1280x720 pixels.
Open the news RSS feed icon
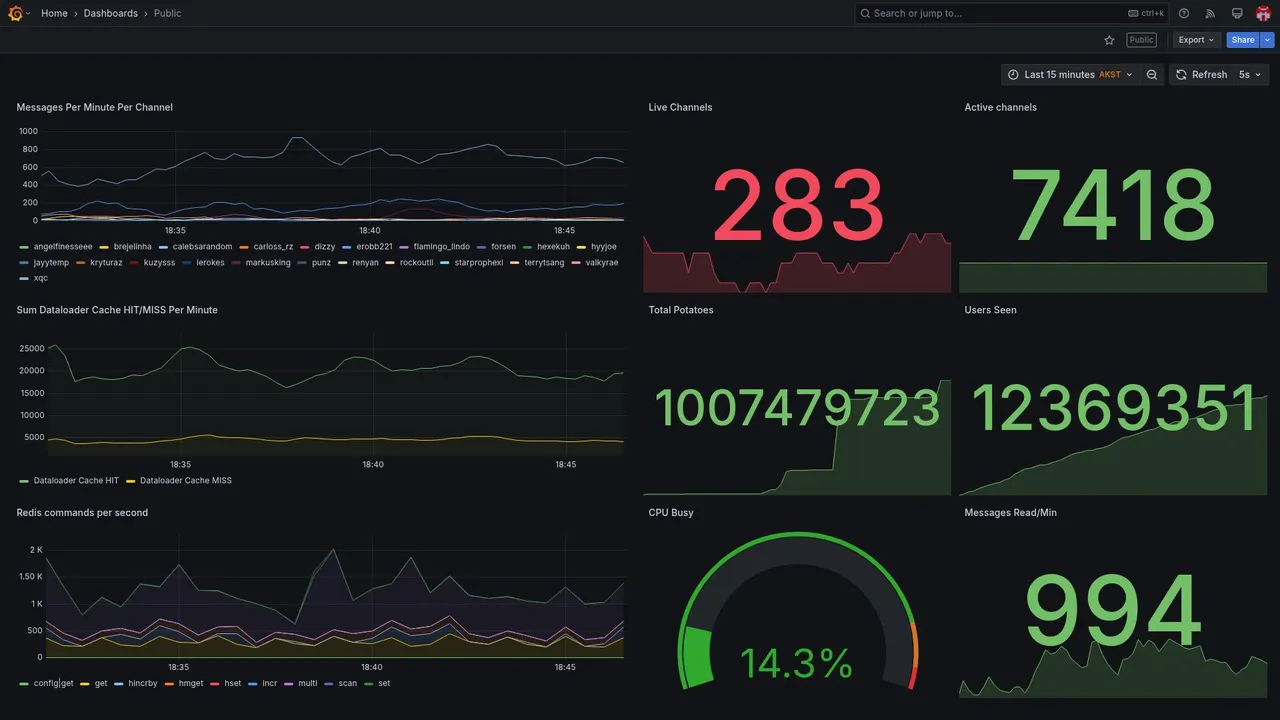click(x=1210, y=13)
